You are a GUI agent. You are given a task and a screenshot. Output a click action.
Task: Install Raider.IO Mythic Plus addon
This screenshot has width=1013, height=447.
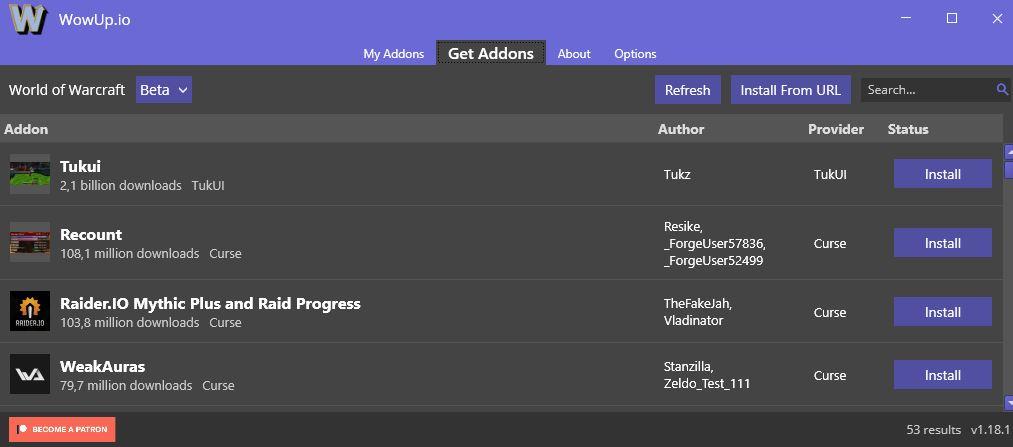click(942, 312)
